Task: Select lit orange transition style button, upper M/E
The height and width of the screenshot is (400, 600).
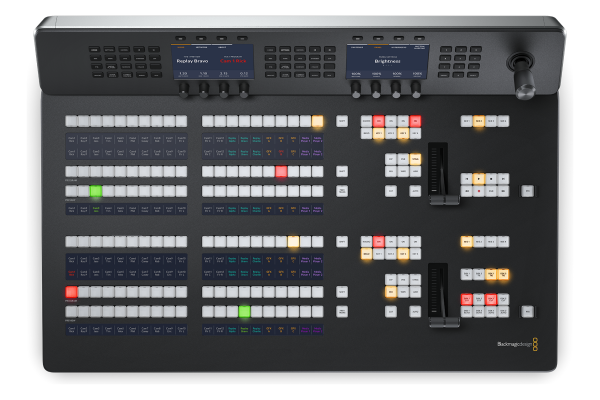Action: point(415,159)
